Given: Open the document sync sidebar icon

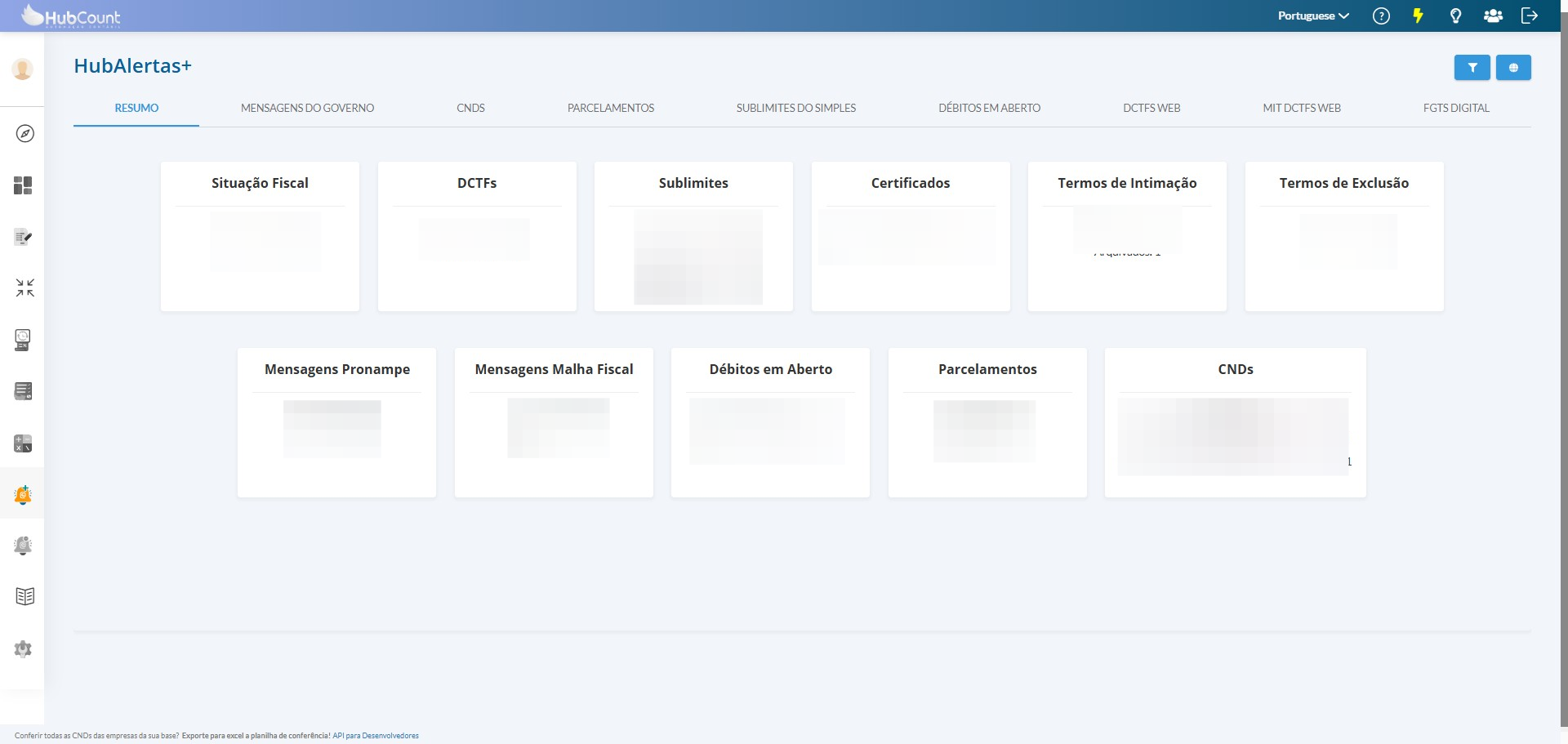Looking at the screenshot, I should 23,340.
